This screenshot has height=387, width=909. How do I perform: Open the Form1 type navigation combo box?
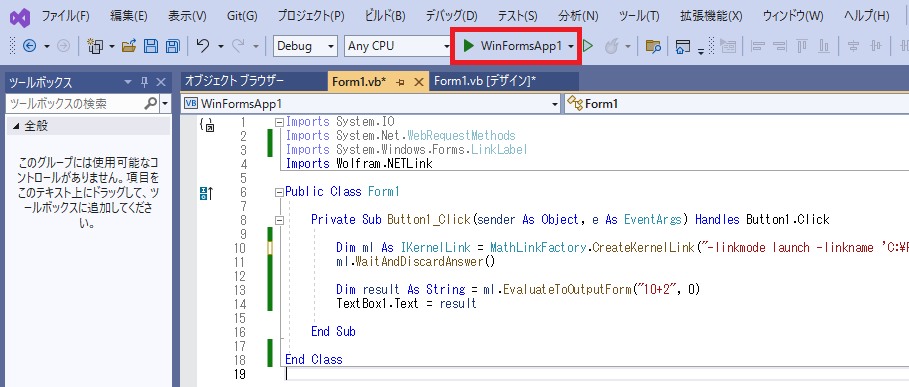coord(736,104)
